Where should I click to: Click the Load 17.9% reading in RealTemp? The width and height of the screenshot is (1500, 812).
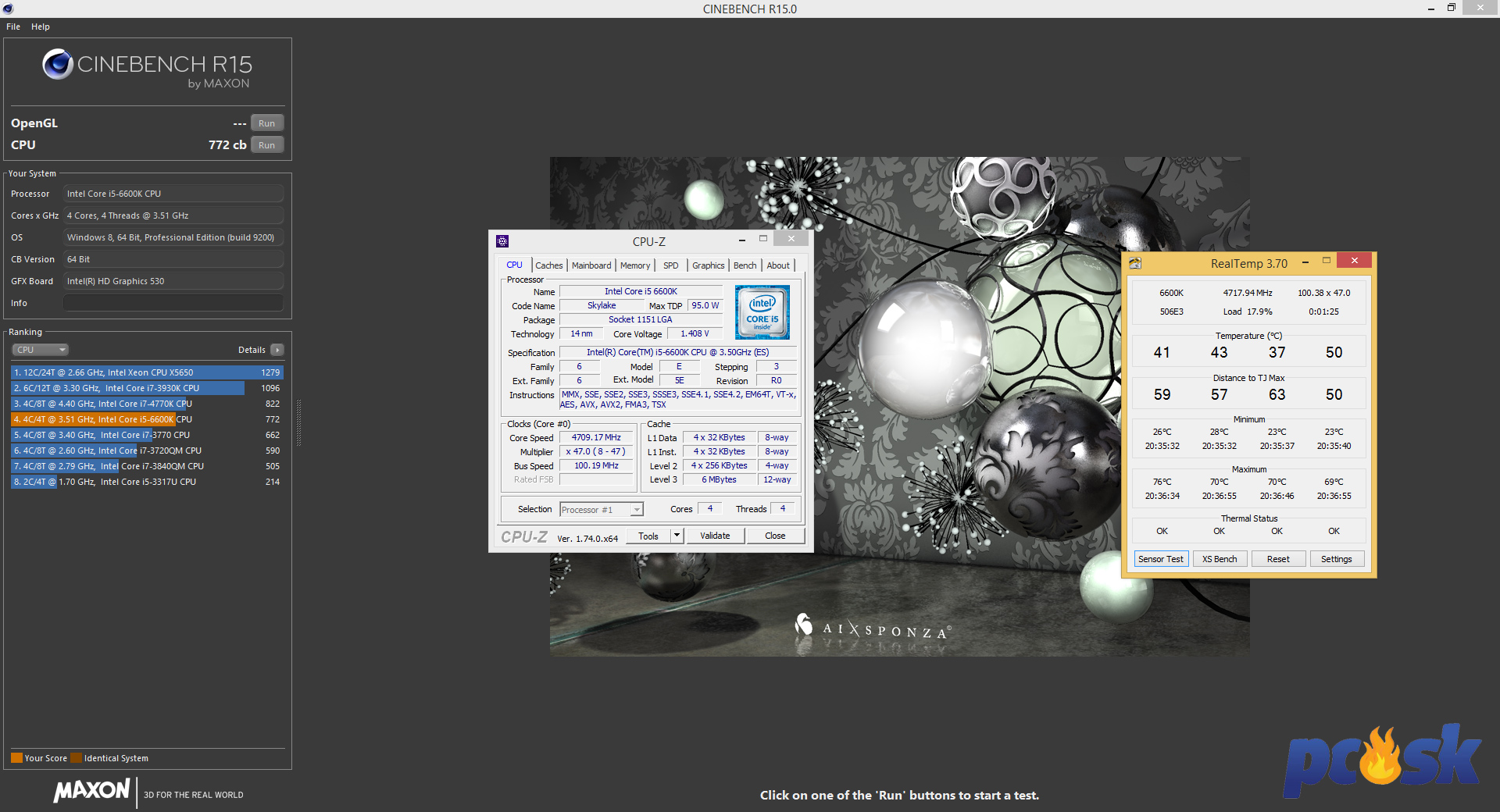[1248, 312]
